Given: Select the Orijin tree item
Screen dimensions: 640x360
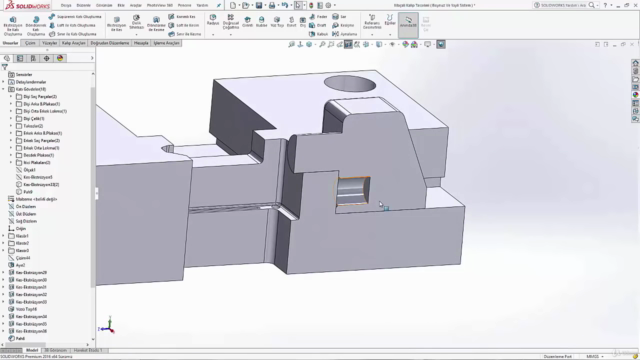Looking at the screenshot, I should point(20,229).
